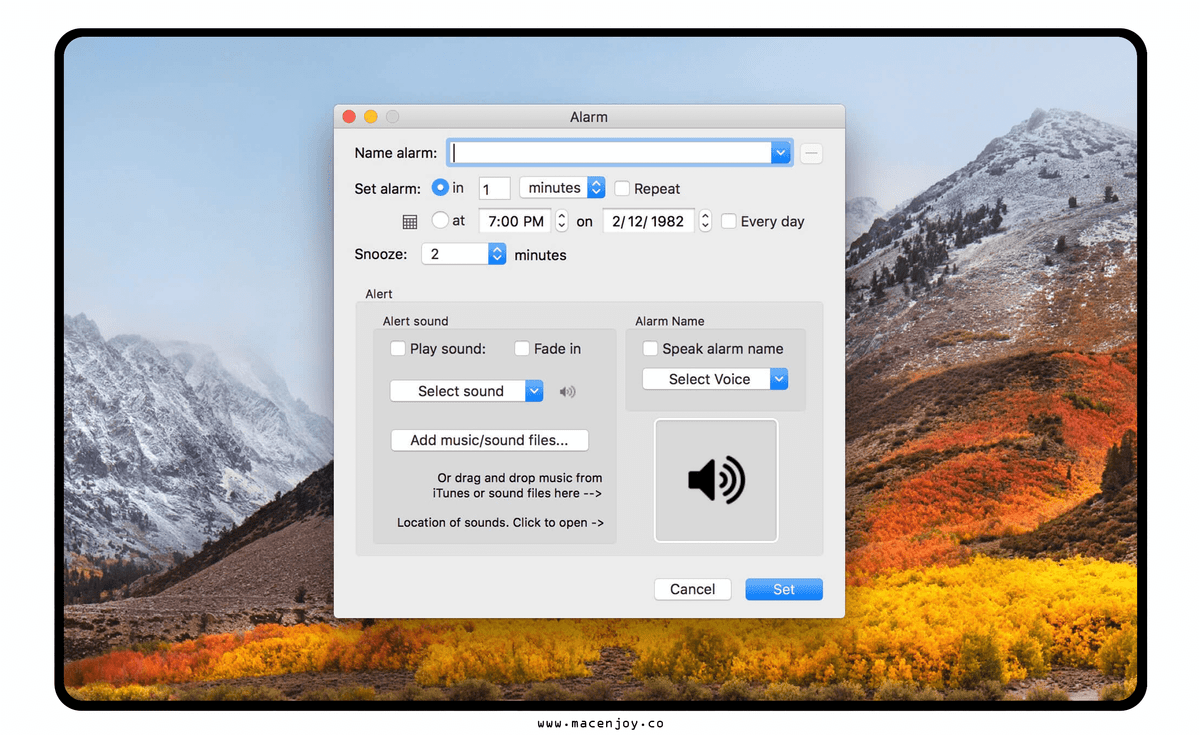Click the "in" minutes number field
This screenshot has height=735, width=1200.
(494, 188)
